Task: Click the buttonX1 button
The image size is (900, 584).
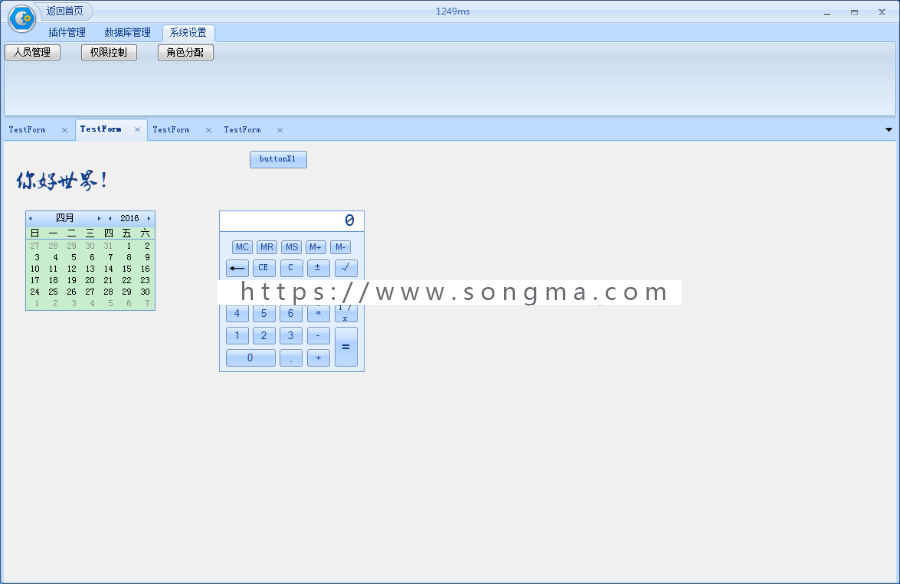Action: [278, 159]
